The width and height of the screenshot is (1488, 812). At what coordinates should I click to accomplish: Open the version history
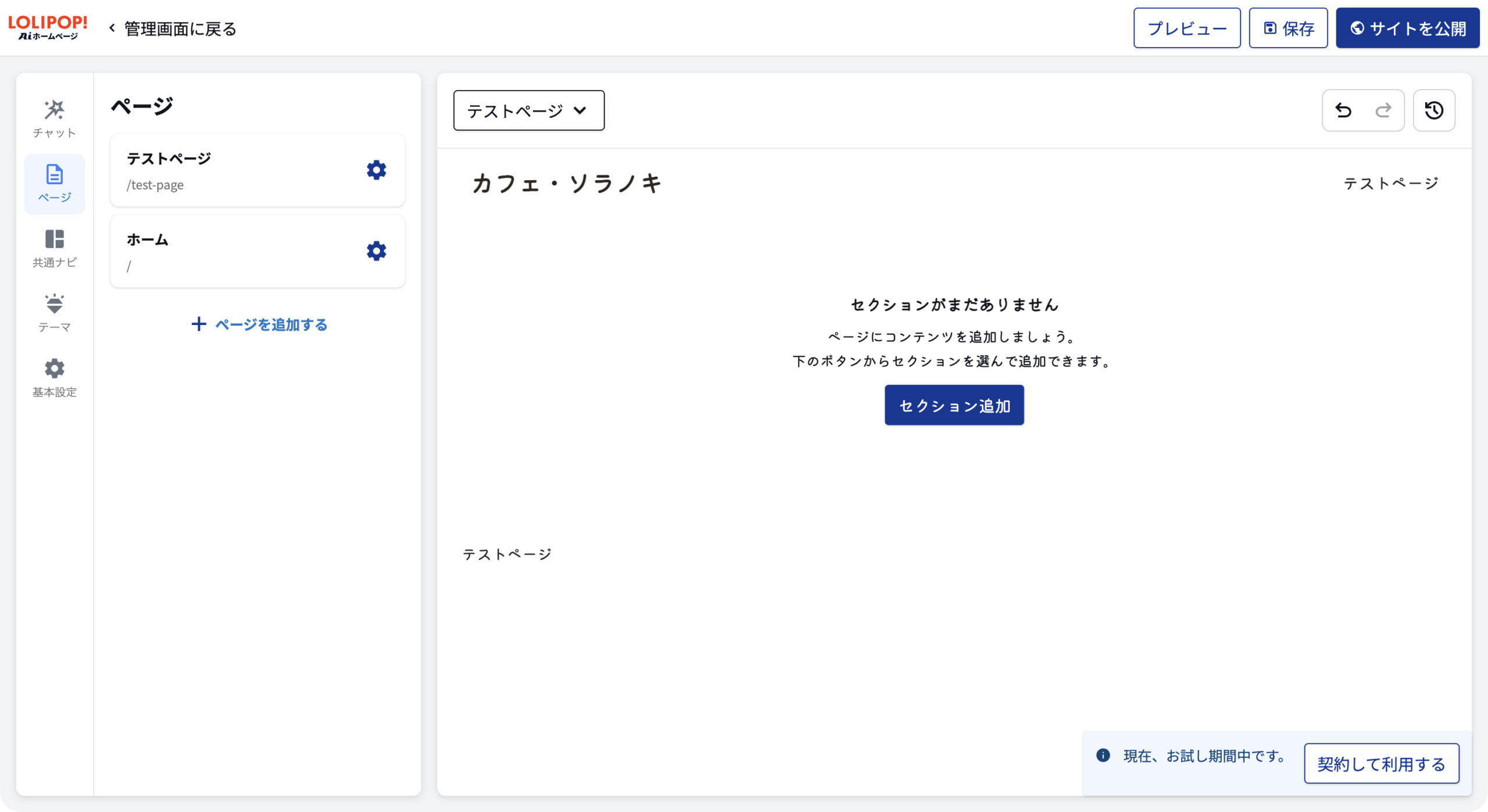1434,110
